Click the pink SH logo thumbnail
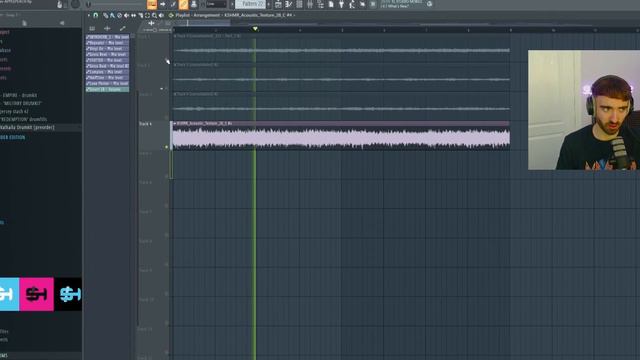Screen dimensions: 640x360 tap(36, 294)
